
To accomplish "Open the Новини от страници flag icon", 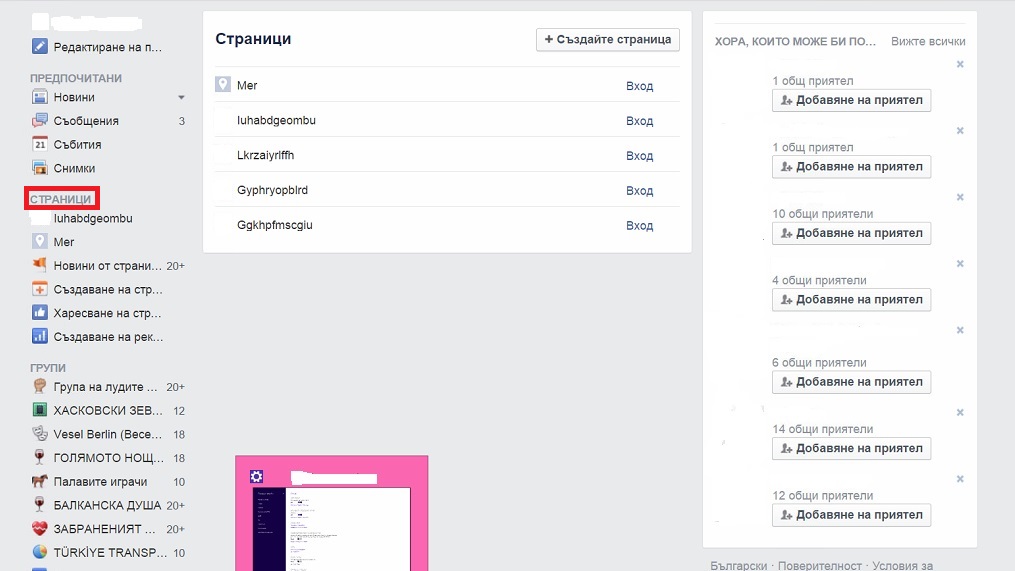I will [40, 266].
